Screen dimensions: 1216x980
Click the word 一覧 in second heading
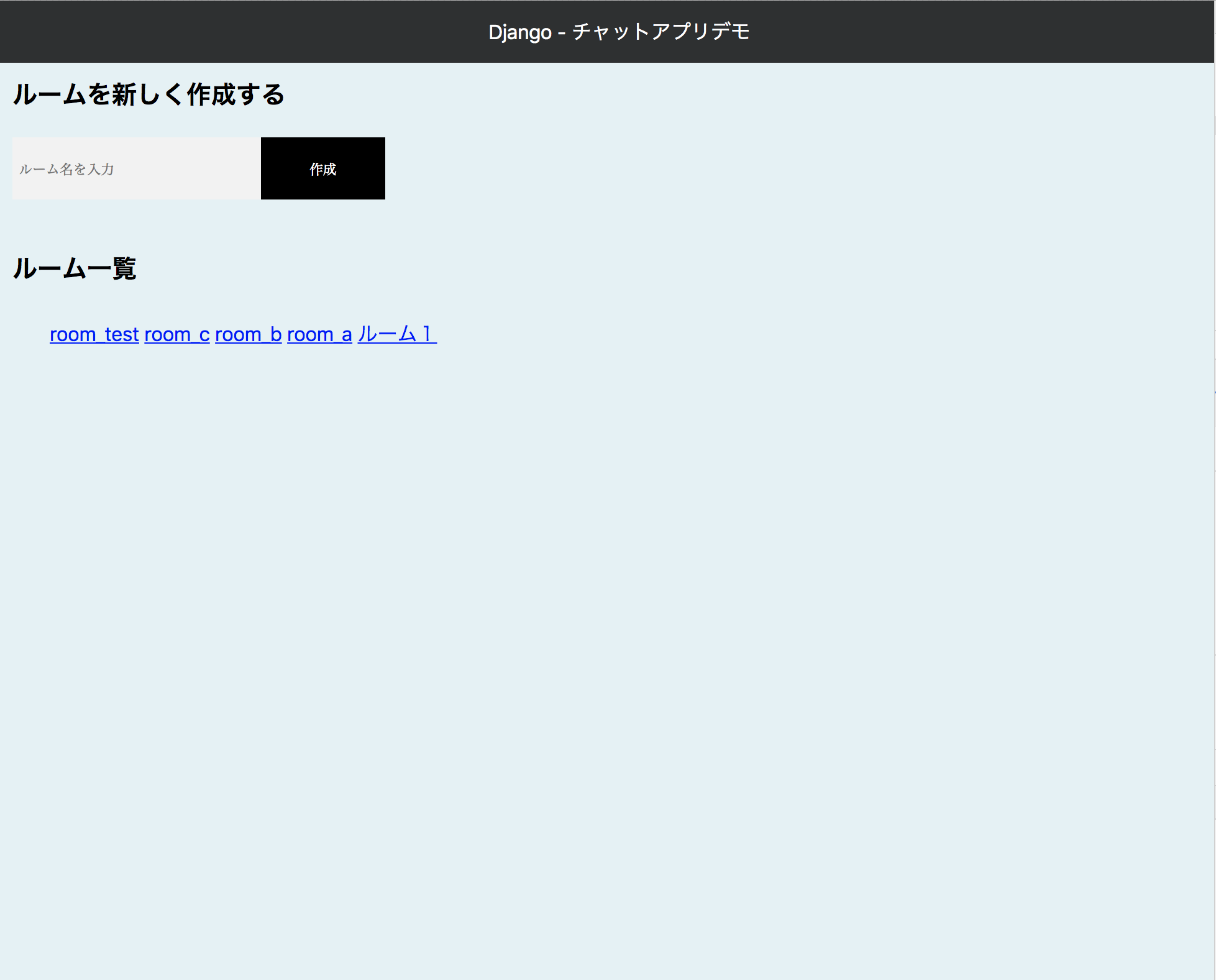(x=112, y=268)
